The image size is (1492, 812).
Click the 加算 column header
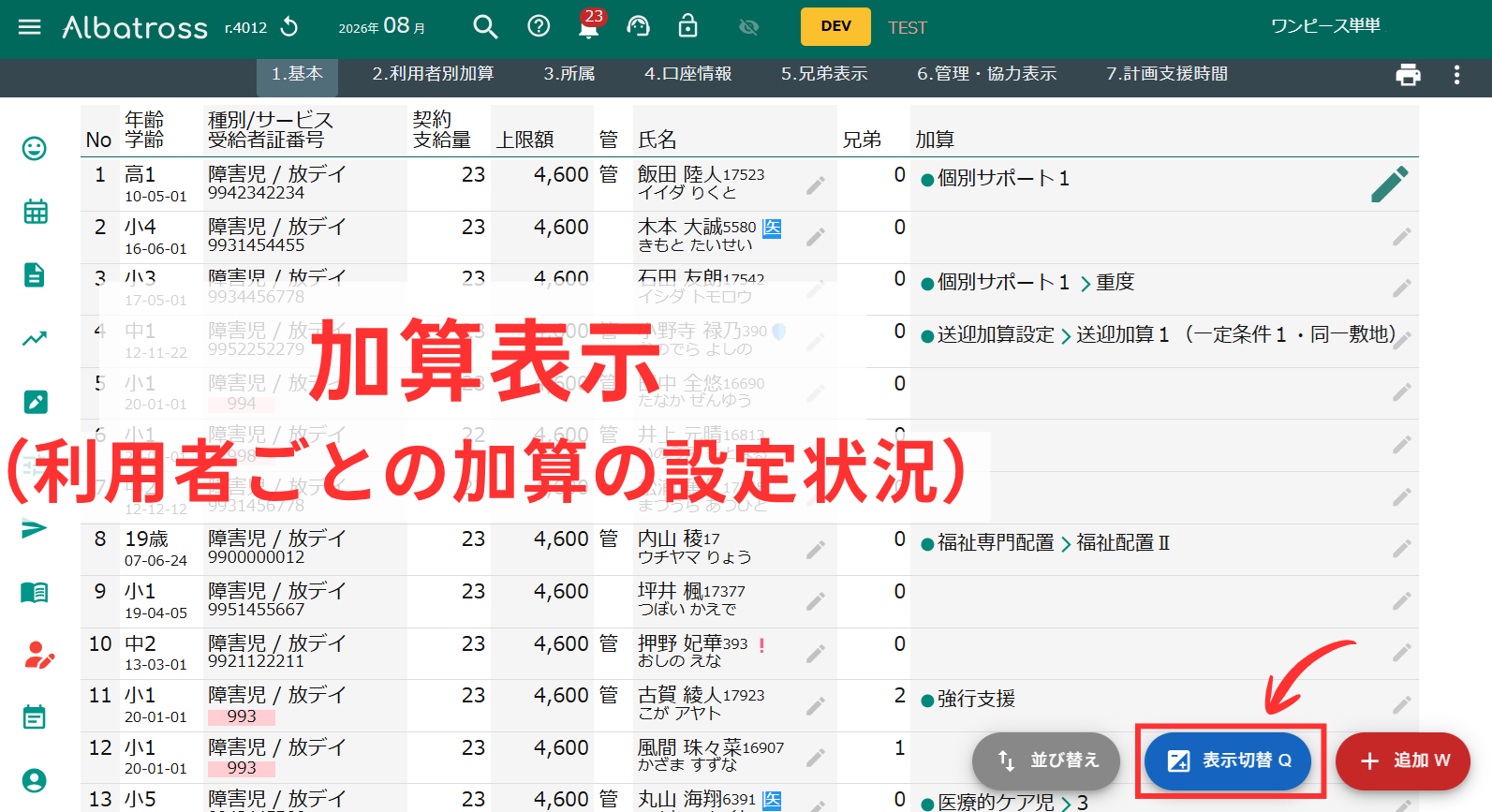point(935,140)
